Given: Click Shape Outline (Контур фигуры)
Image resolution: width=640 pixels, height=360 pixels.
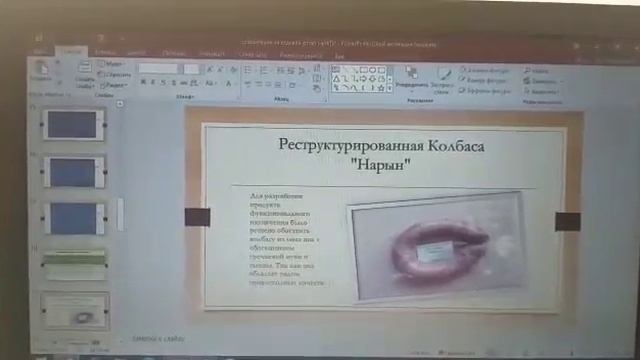Looking at the screenshot, I should 483,80.
